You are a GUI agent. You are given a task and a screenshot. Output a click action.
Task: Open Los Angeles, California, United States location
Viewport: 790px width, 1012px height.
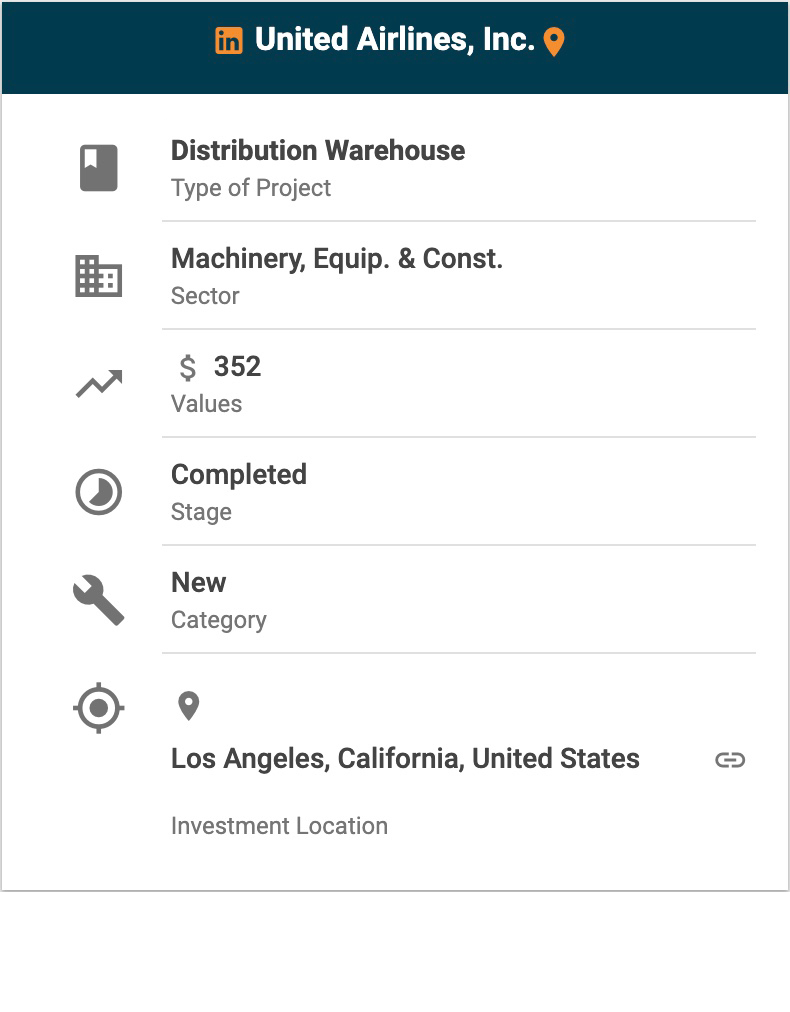point(405,759)
